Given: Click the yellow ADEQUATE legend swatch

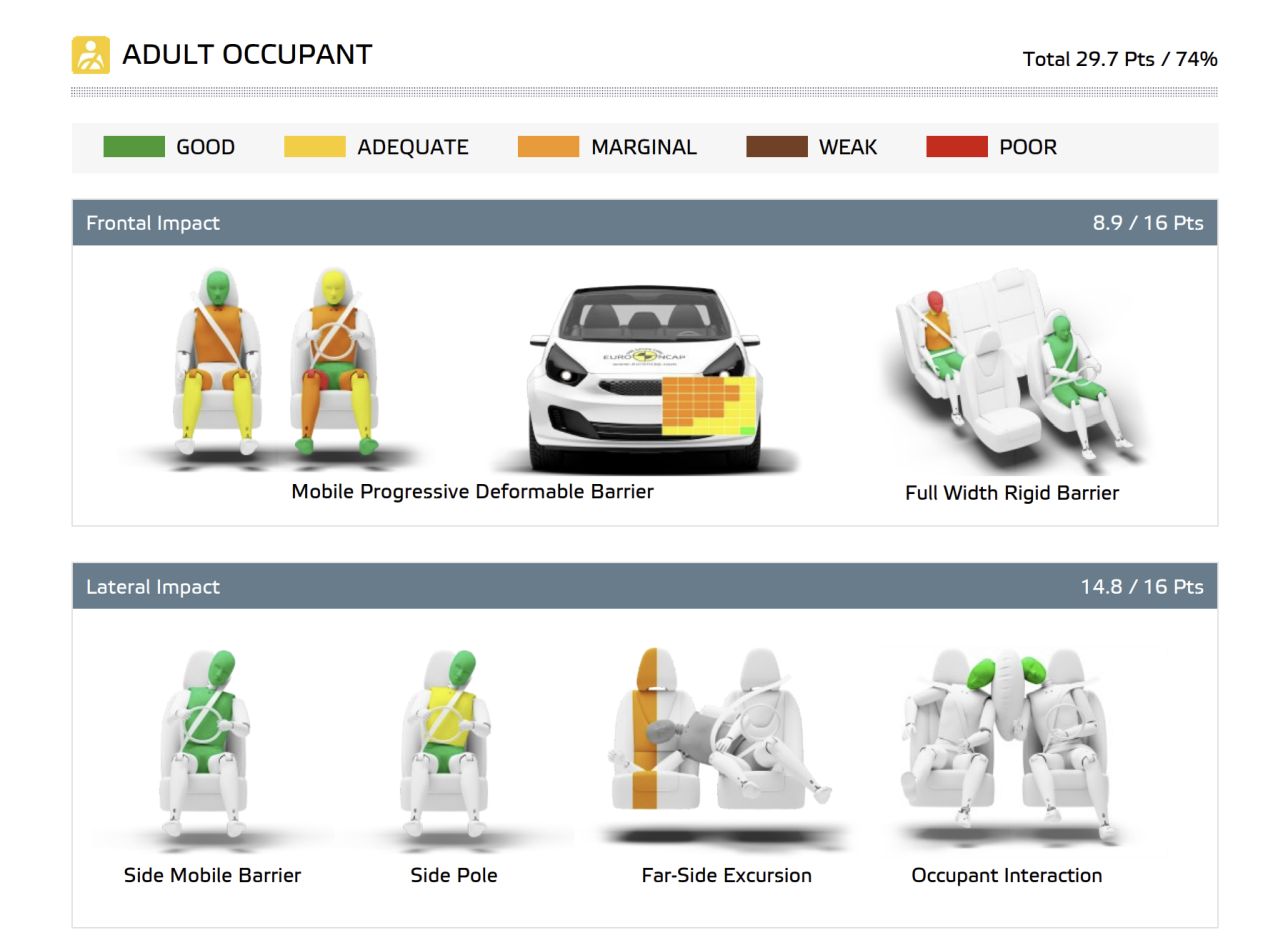Looking at the screenshot, I should click(x=315, y=147).
